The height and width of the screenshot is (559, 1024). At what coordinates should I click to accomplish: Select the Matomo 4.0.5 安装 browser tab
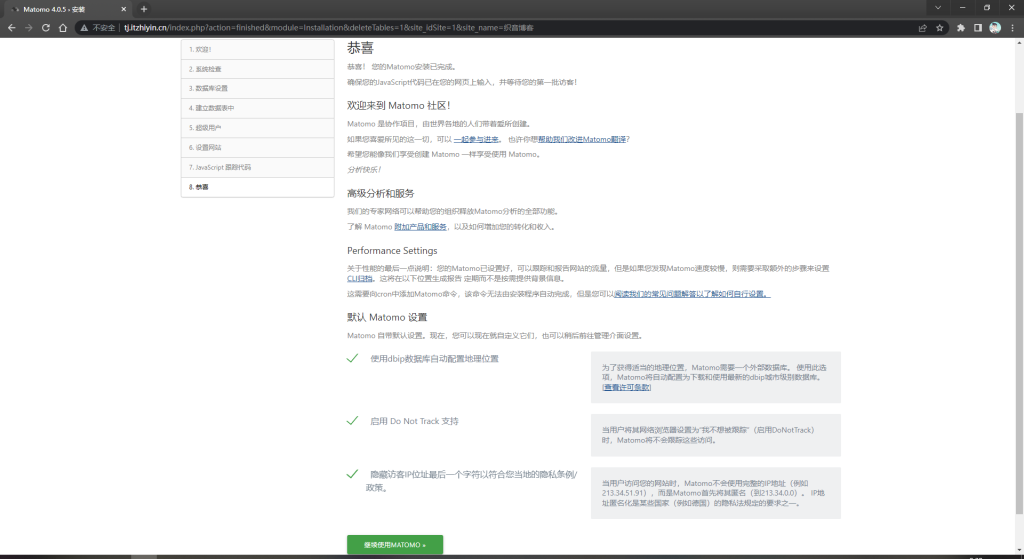[68, 9]
